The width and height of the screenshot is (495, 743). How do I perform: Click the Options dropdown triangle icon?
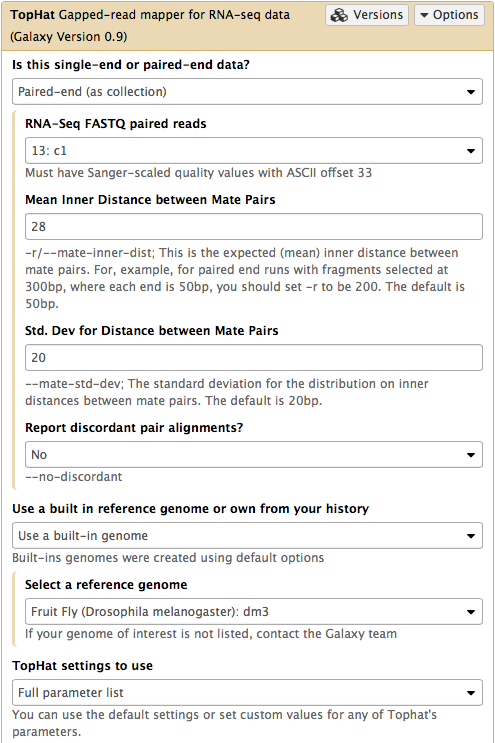click(424, 16)
